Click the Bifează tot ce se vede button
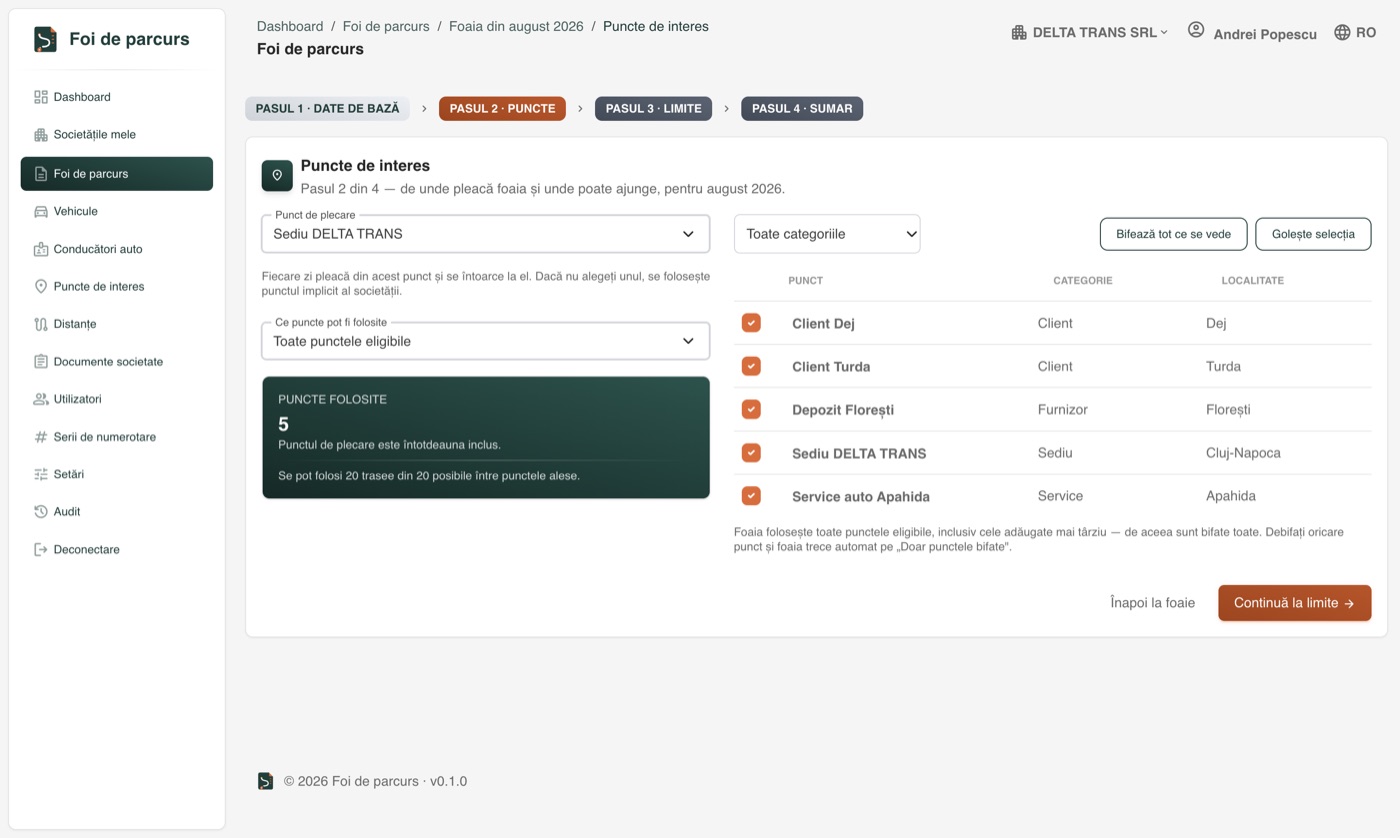The image size is (1400, 838). (x=1174, y=234)
